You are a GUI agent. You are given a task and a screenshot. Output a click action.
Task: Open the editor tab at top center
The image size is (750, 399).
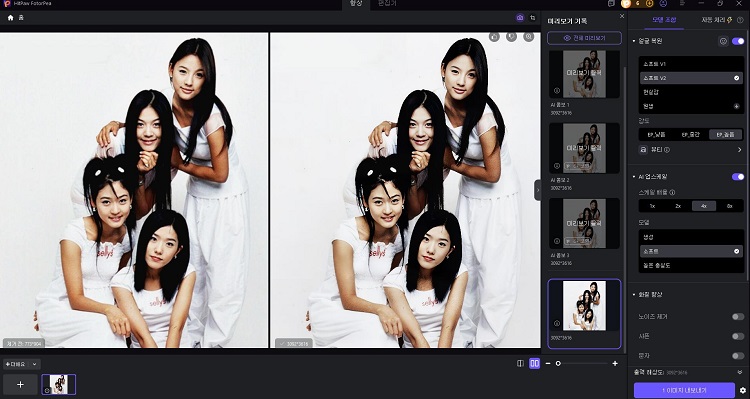pyautogui.click(x=386, y=4)
